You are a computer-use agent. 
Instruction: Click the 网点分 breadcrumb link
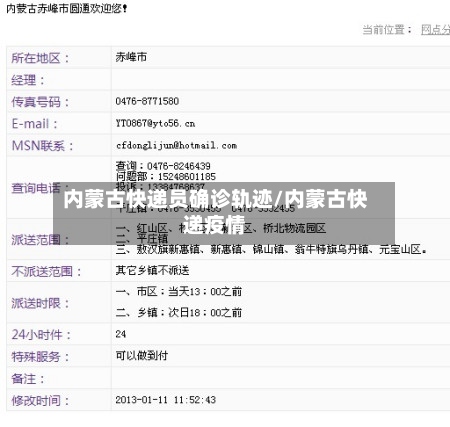point(435,30)
